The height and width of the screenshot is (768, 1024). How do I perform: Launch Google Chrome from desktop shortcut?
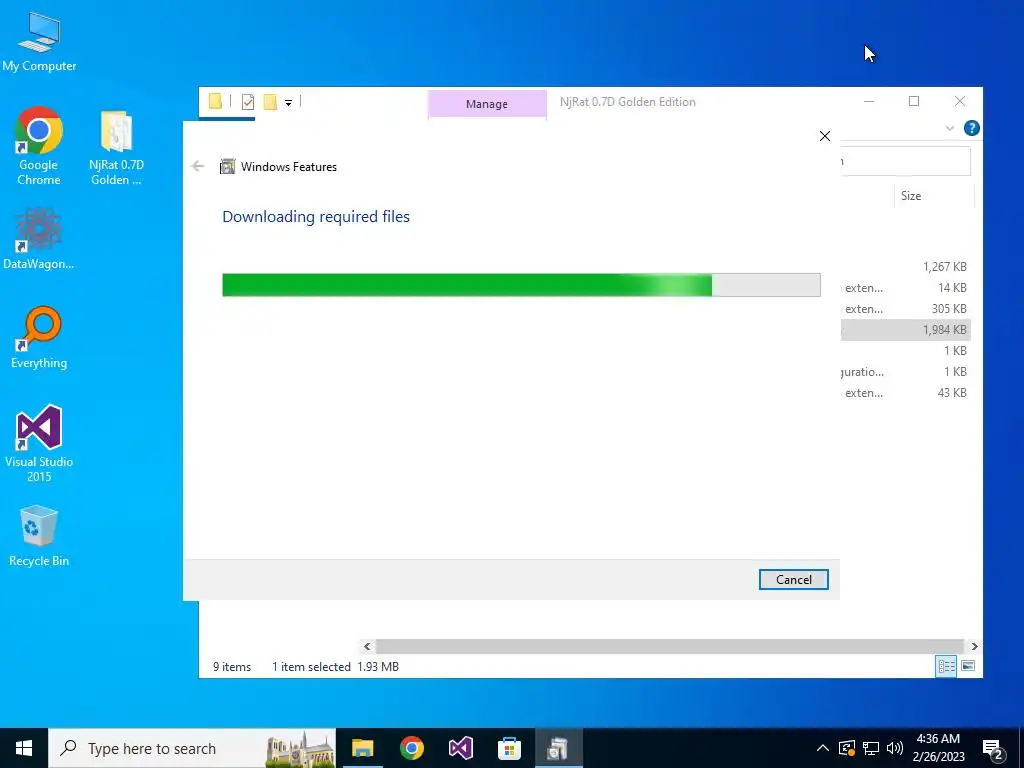[39, 146]
